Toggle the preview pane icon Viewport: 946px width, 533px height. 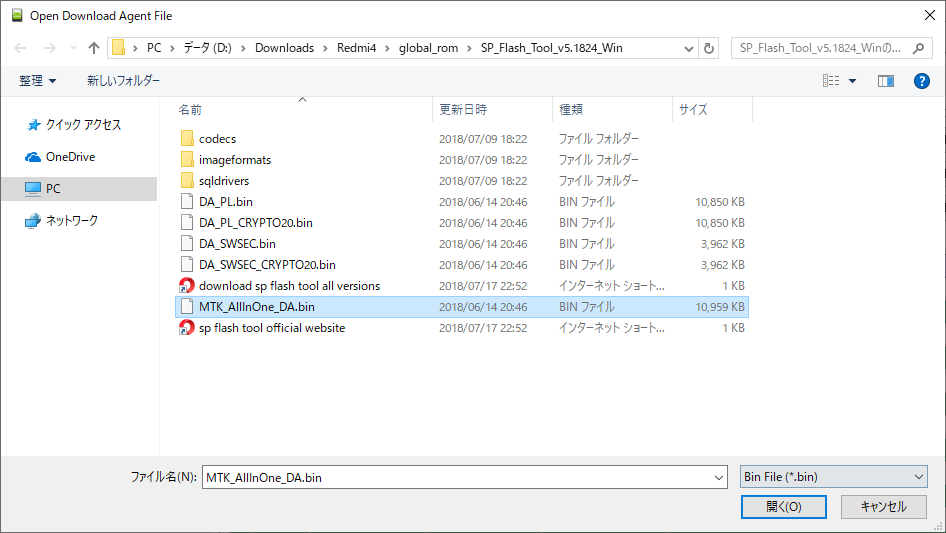coord(886,81)
